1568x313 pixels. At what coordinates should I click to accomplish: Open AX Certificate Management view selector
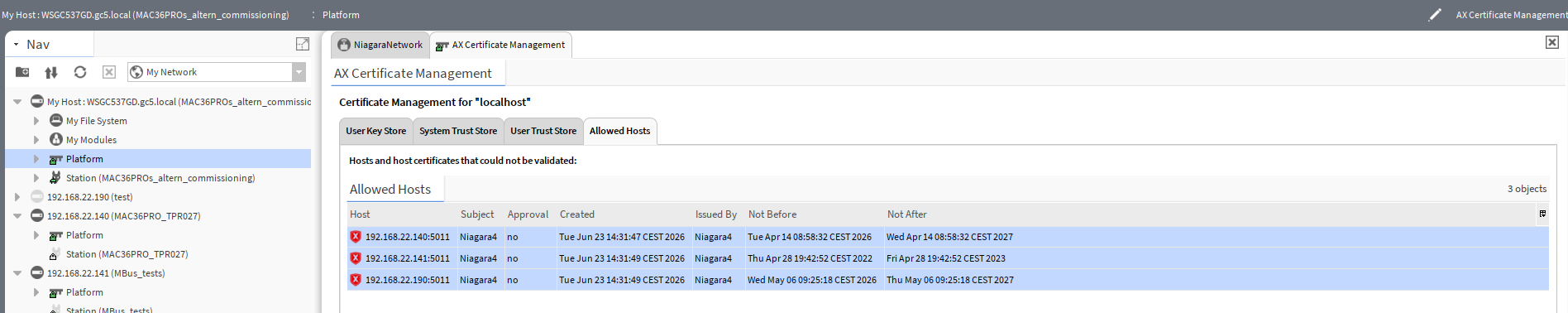click(1511, 15)
